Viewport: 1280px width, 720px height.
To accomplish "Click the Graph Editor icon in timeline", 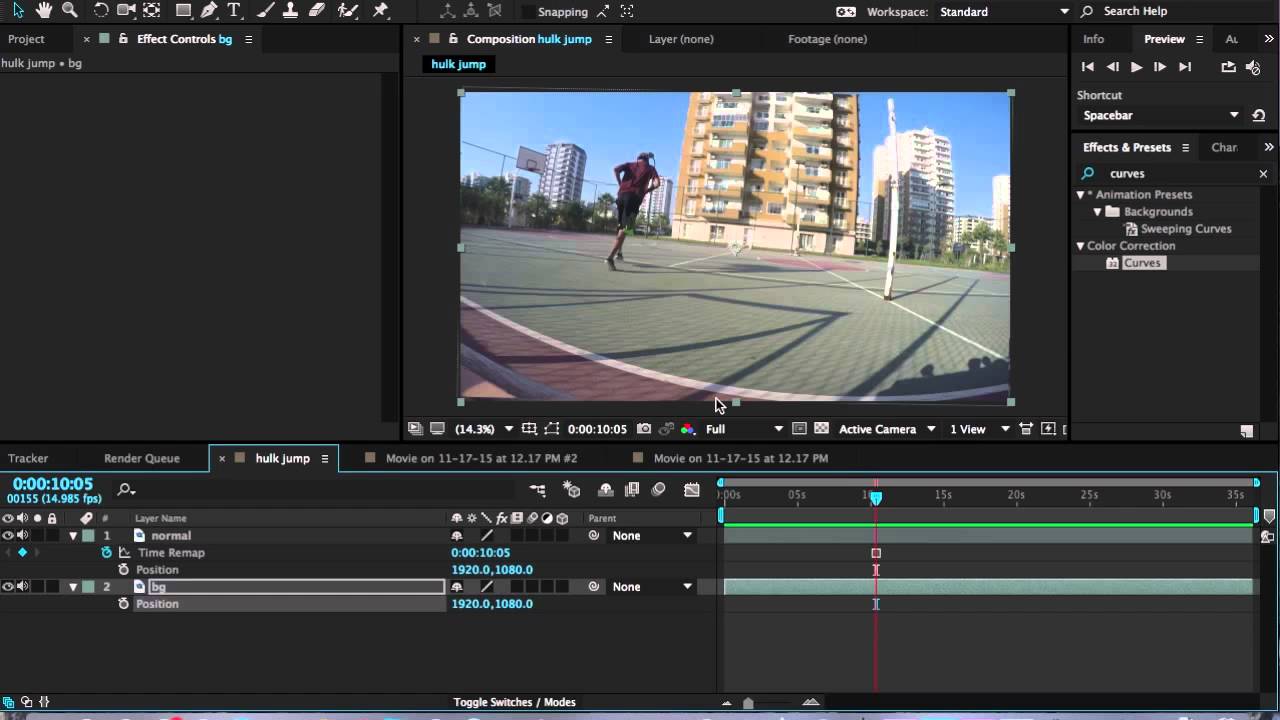I will click(x=692, y=490).
